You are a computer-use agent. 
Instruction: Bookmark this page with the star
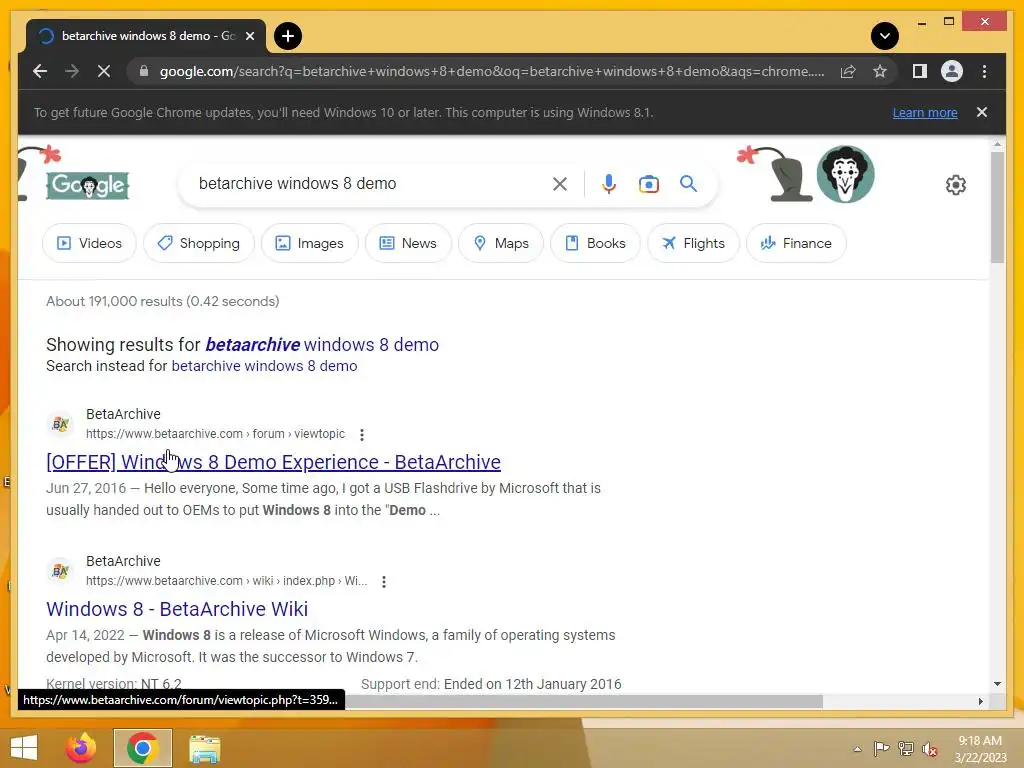(880, 71)
